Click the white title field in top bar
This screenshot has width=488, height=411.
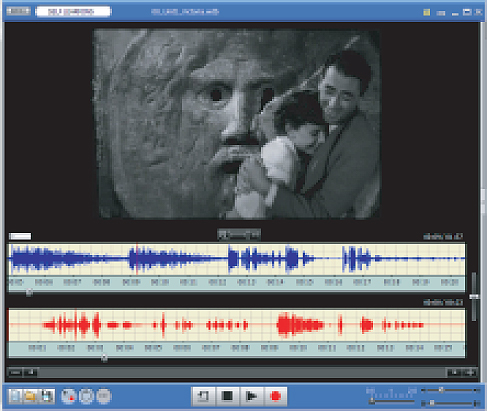tap(73, 12)
